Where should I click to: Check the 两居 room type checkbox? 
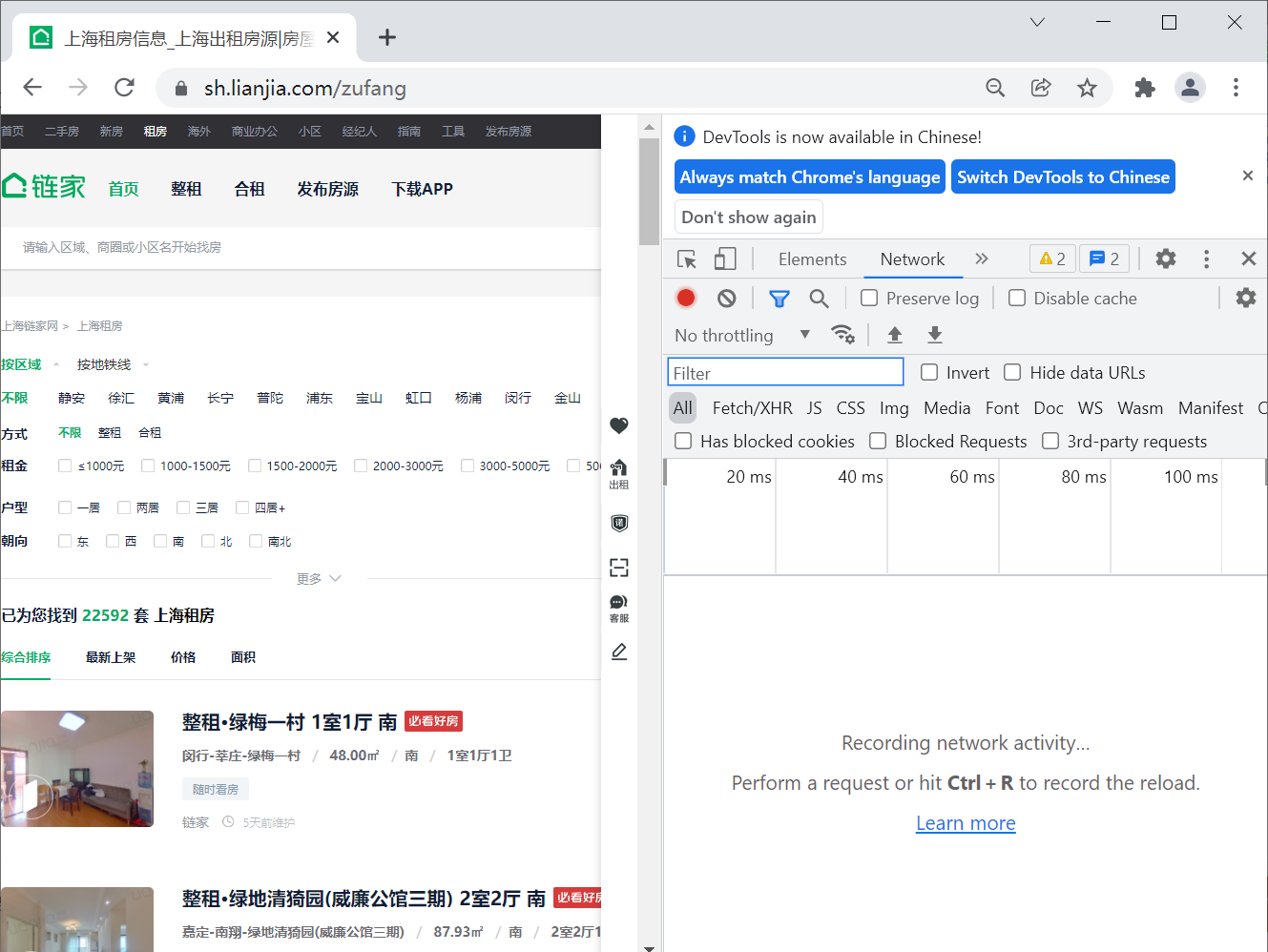(124, 507)
